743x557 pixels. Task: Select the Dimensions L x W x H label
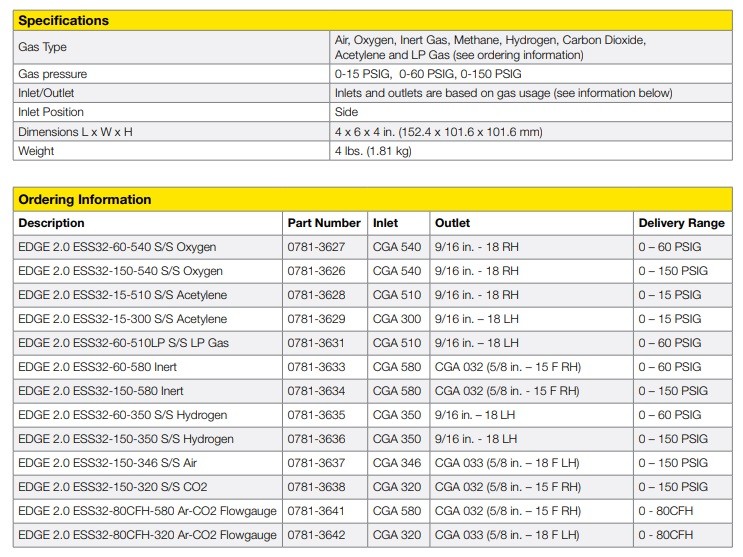[75, 132]
